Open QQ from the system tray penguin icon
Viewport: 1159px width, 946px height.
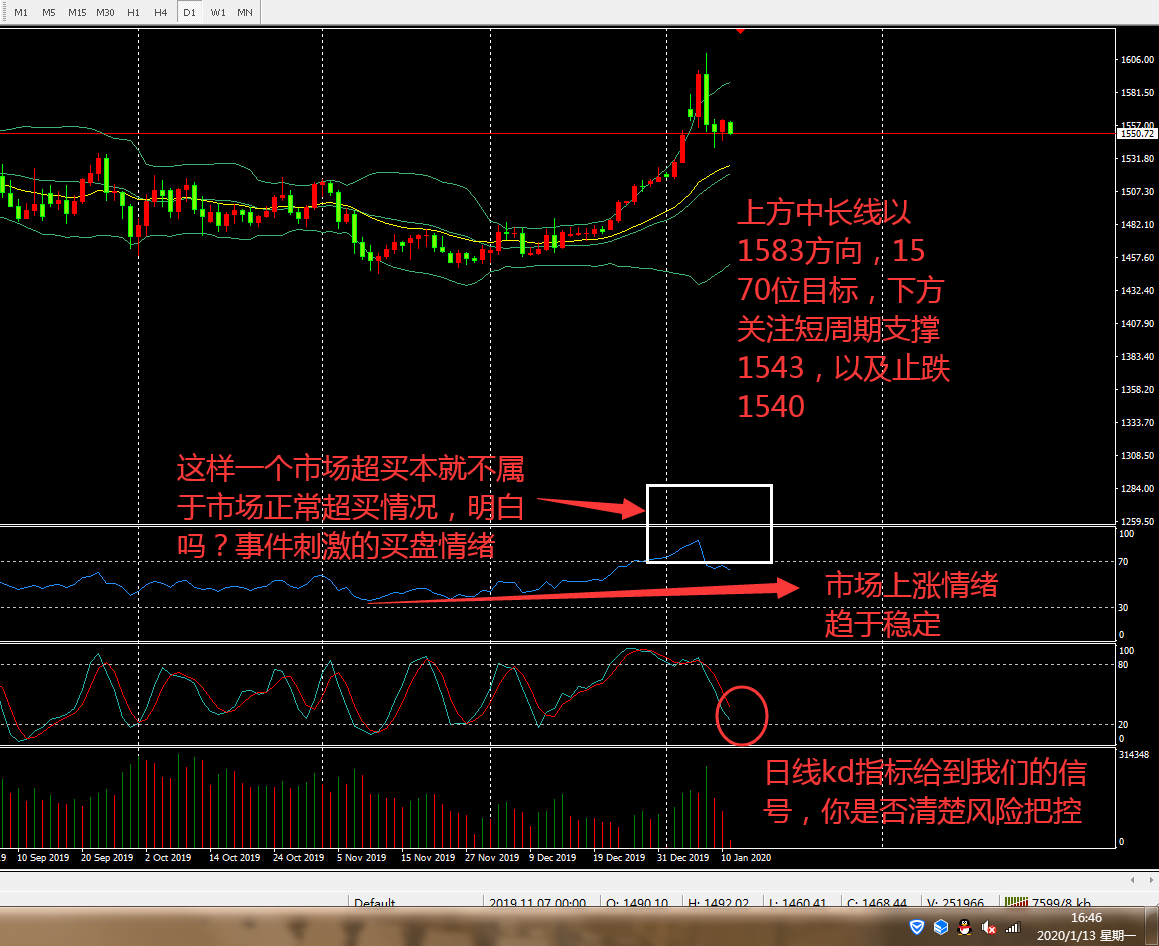[x=966, y=927]
